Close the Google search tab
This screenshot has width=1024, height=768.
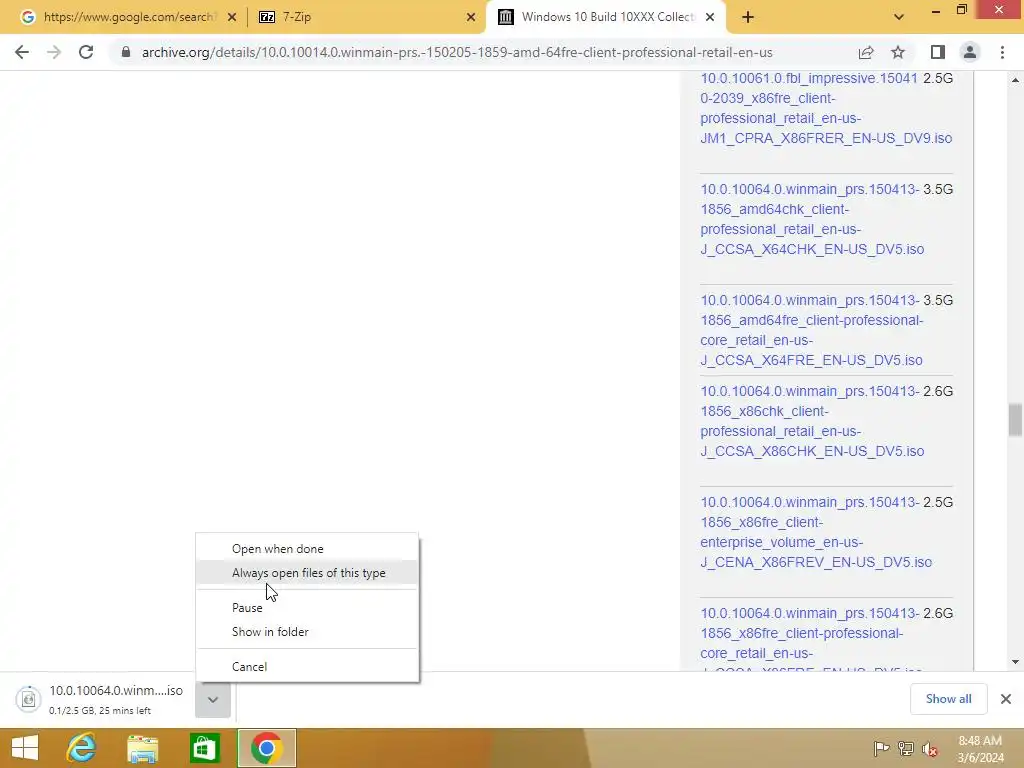point(232,17)
